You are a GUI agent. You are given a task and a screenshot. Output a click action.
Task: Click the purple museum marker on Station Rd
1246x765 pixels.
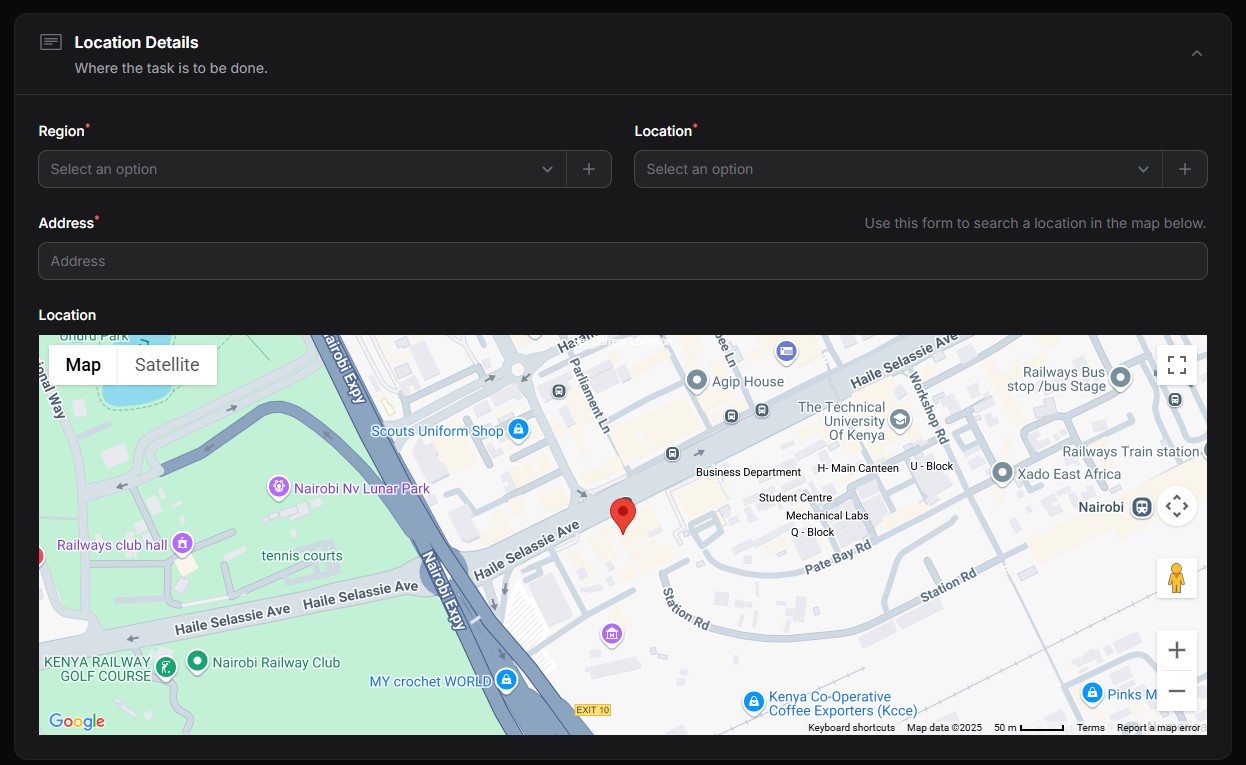point(612,634)
